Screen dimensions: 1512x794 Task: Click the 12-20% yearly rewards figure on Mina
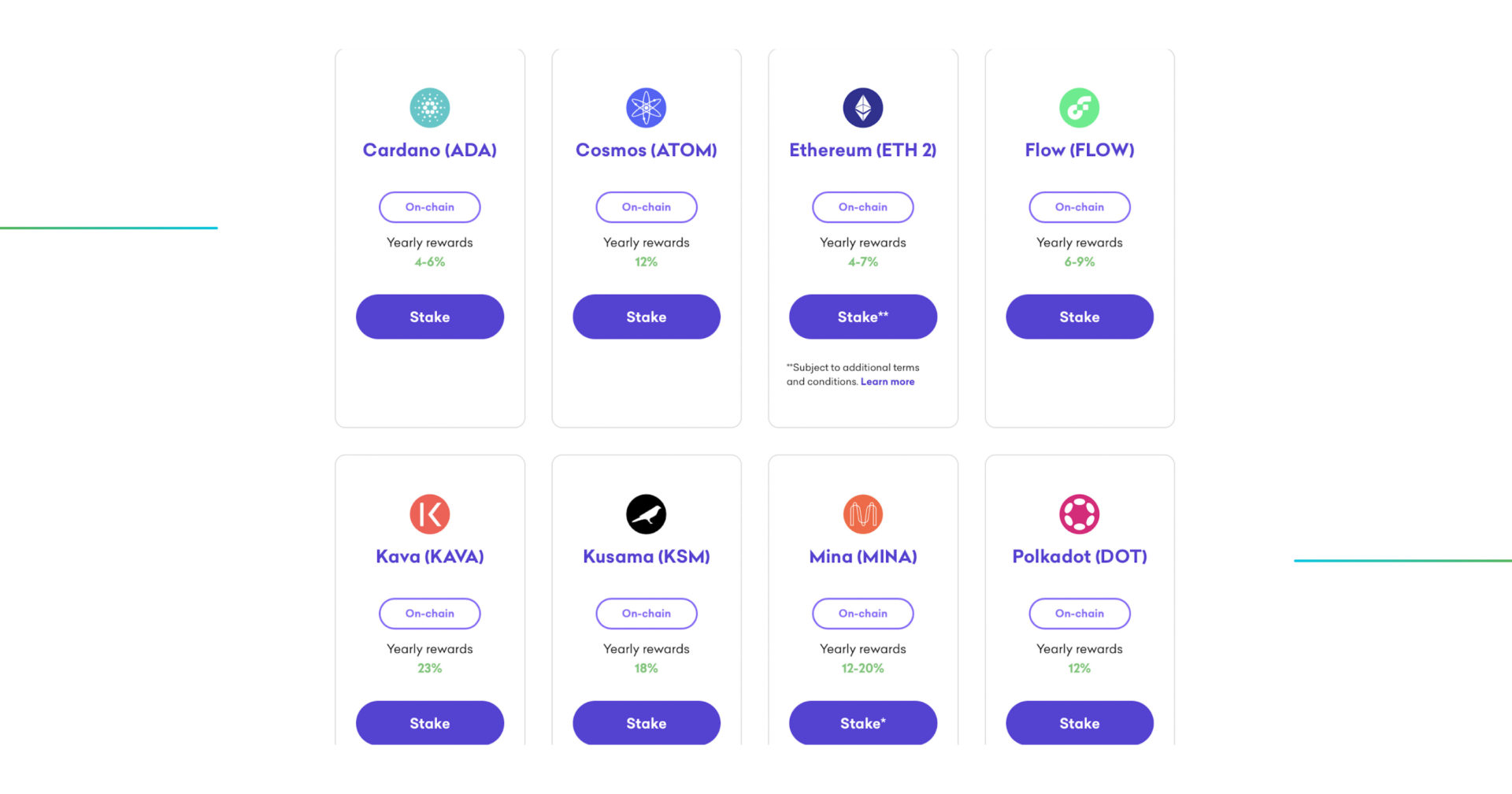862,667
